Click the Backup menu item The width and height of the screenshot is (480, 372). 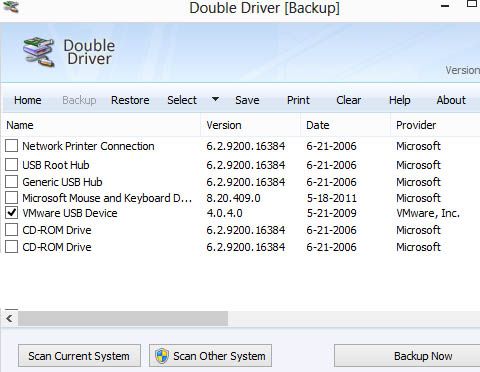click(79, 100)
